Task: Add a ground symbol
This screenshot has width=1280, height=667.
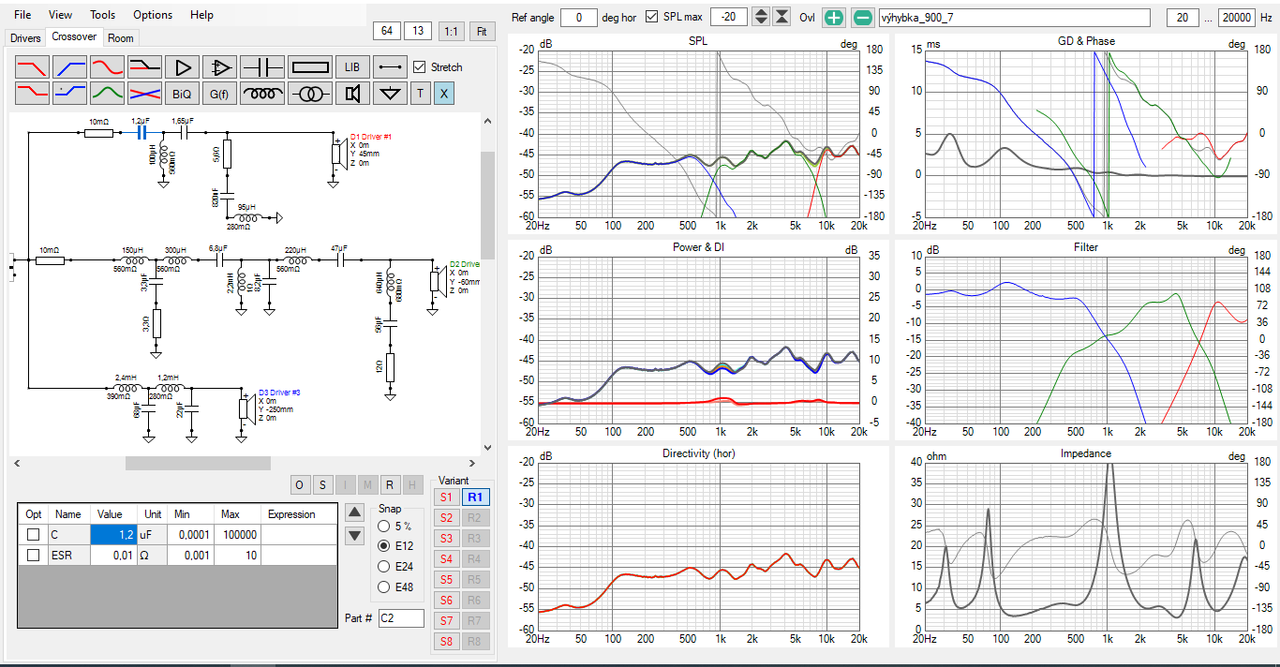Action: click(390, 93)
